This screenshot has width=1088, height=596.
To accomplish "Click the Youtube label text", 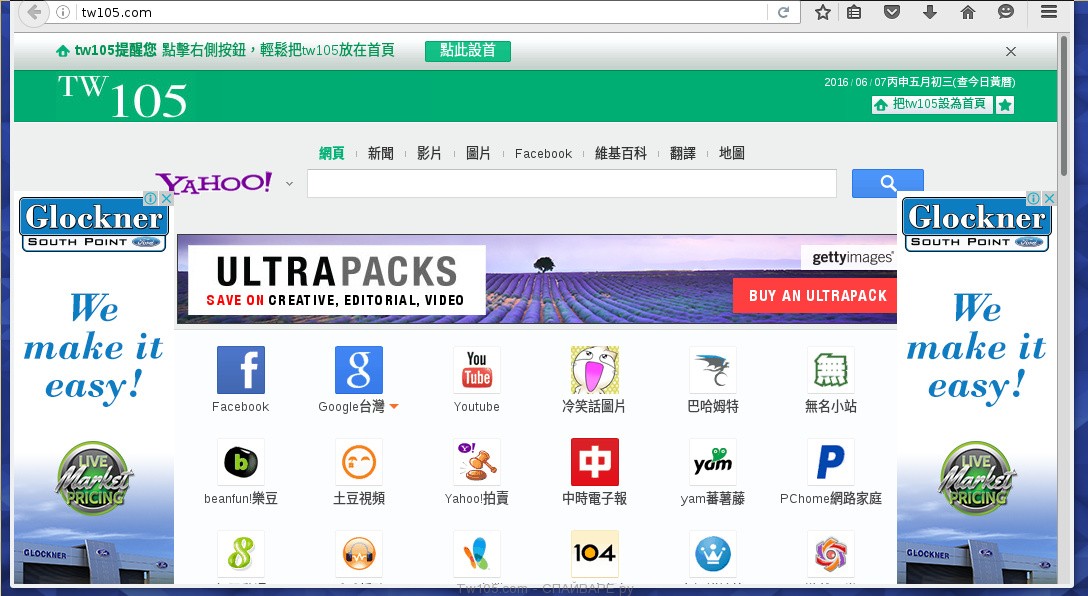I will pyautogui.click(x=477, y=407).
